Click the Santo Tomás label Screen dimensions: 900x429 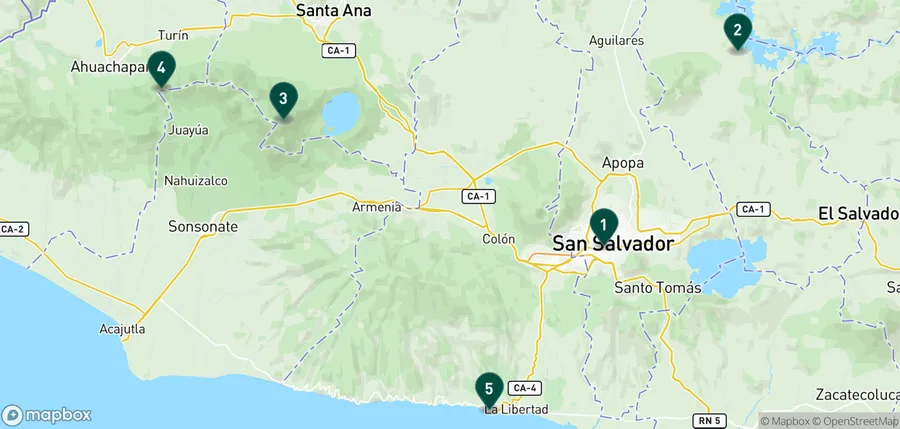click(658, 288)
